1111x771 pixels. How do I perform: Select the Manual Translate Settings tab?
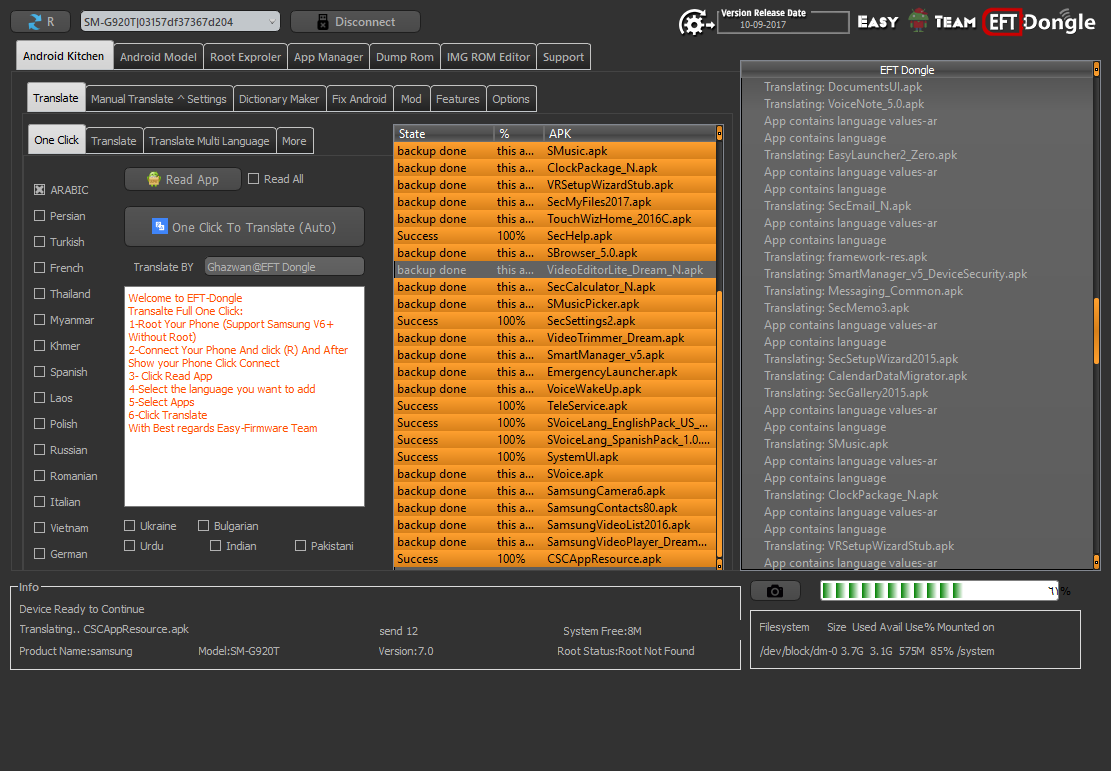coord(159,99)
